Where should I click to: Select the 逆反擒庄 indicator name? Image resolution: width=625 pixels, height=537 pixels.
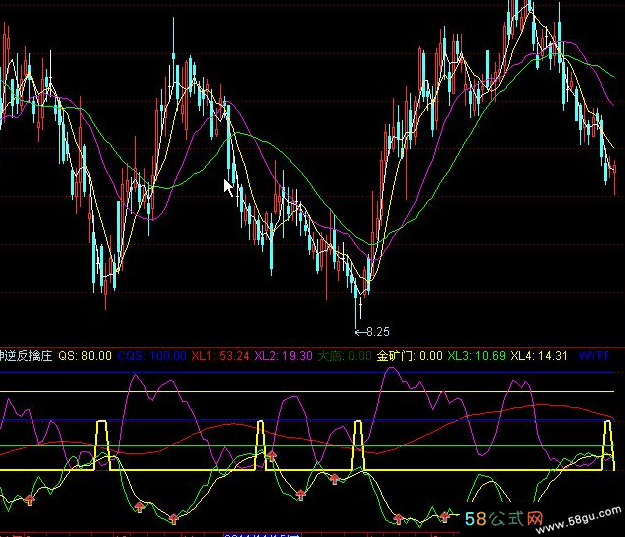coord(26,355)
